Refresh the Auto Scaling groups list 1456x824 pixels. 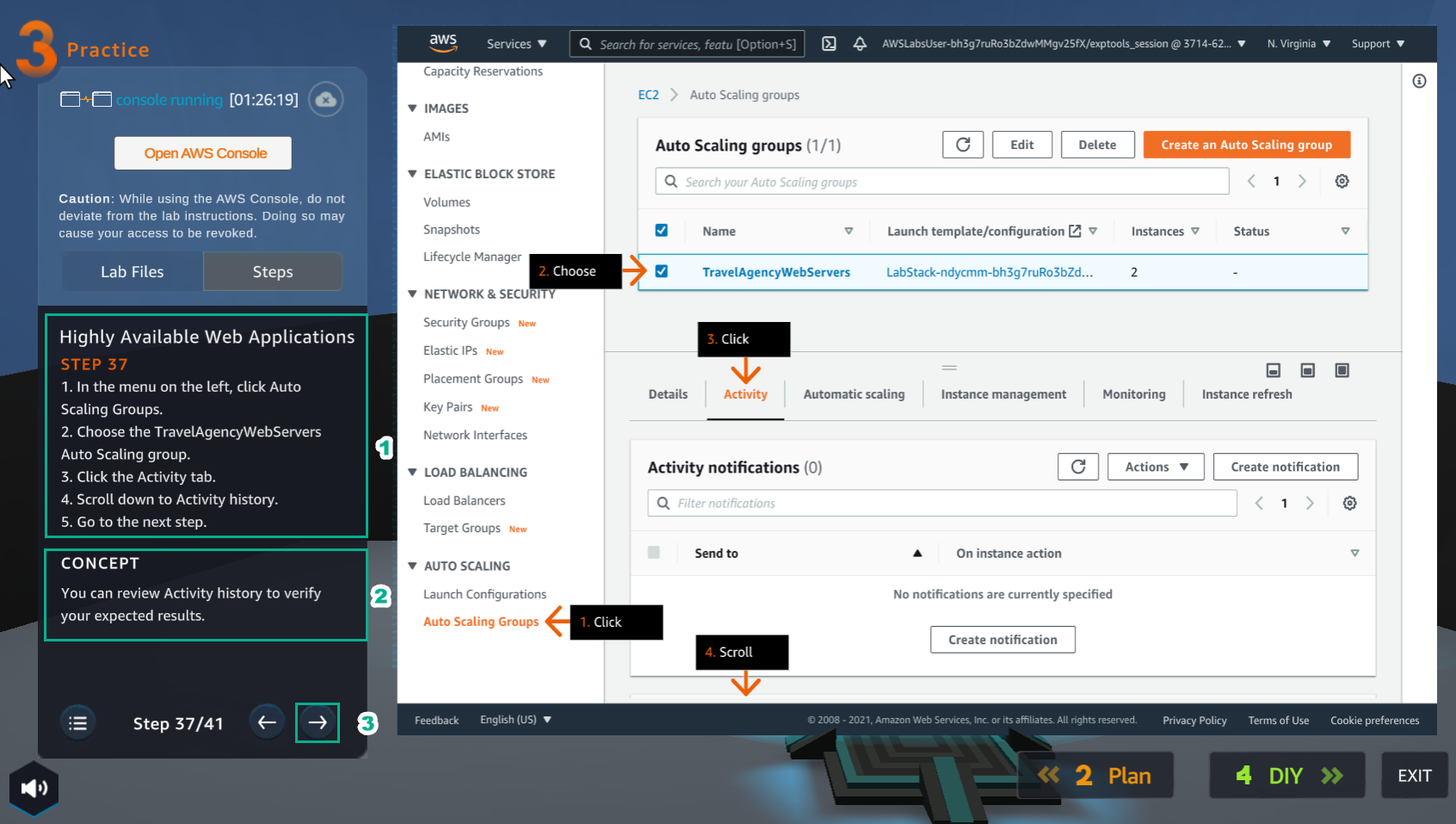[963, 145]
